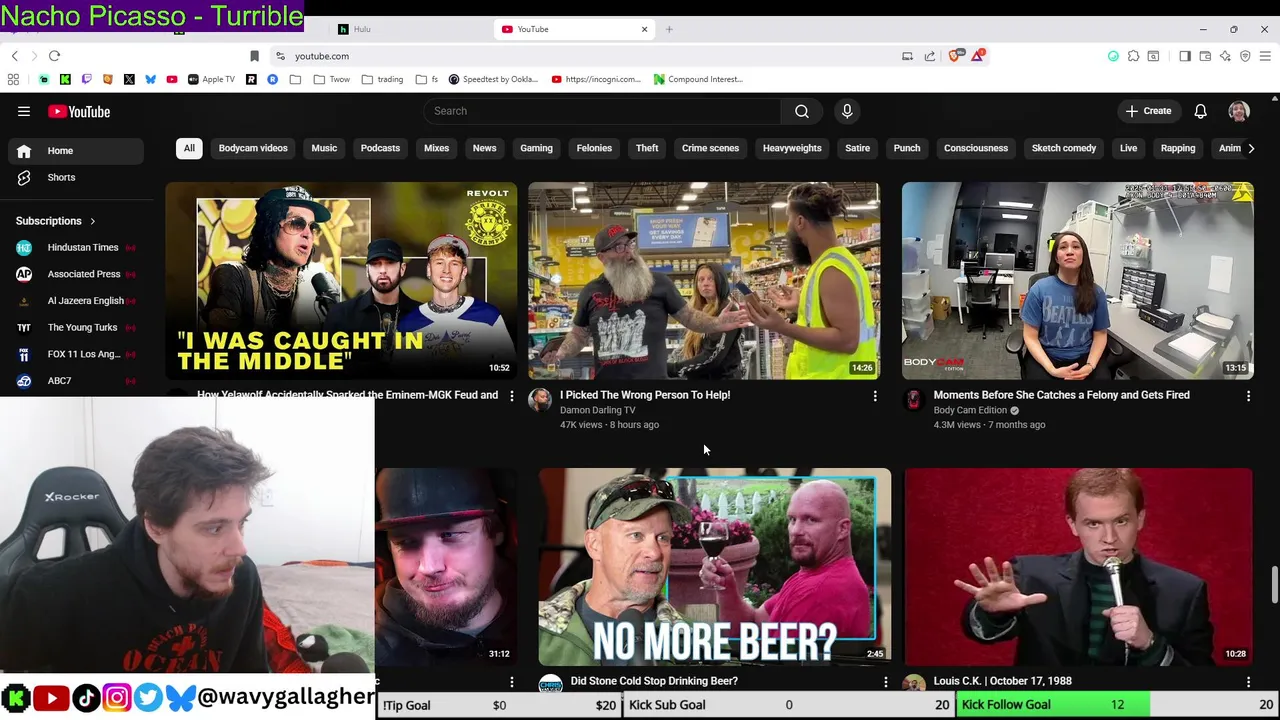Viewport: 1280px width, 720px height.
Task: Open Brave Rewards triangle icon
Action: click(x=977, y=56)
